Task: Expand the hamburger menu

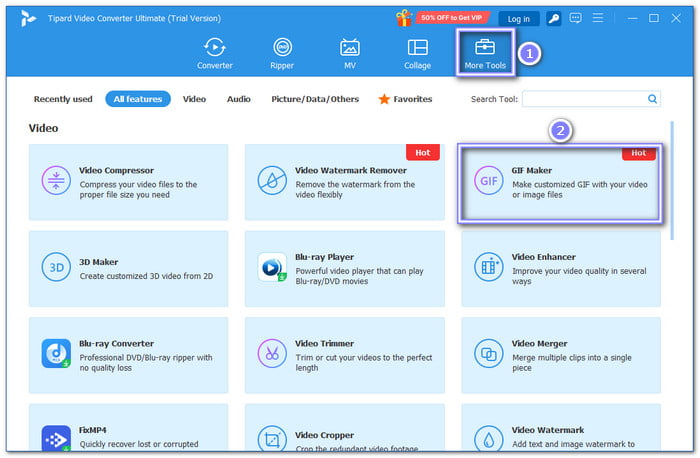Action: pyautogui.click(x=598, y=18)
